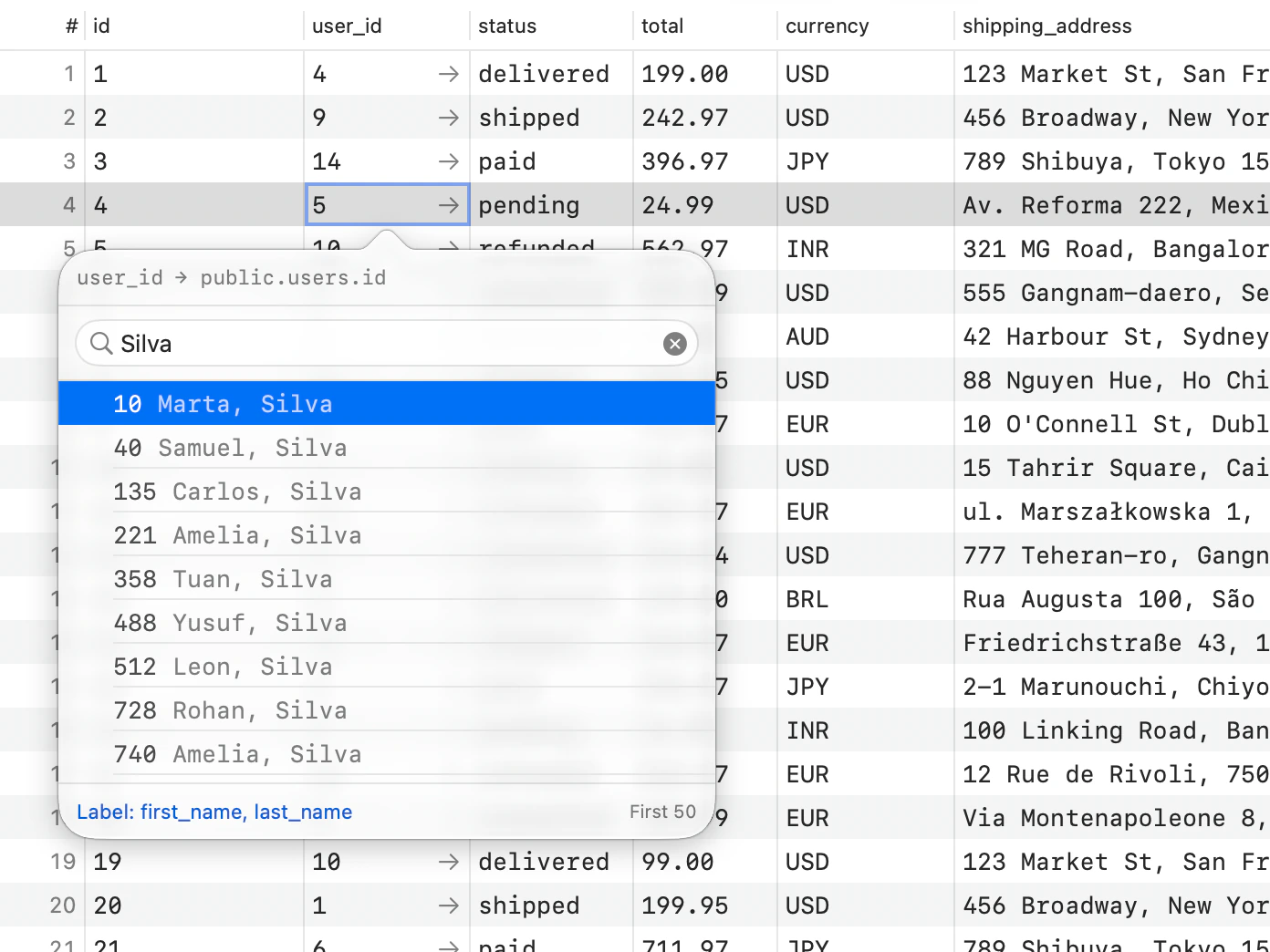Follow the foreign key arrow for user_id 4 in row 1
The height and width of the screenshot is (952, 1270).
point(448,74)
